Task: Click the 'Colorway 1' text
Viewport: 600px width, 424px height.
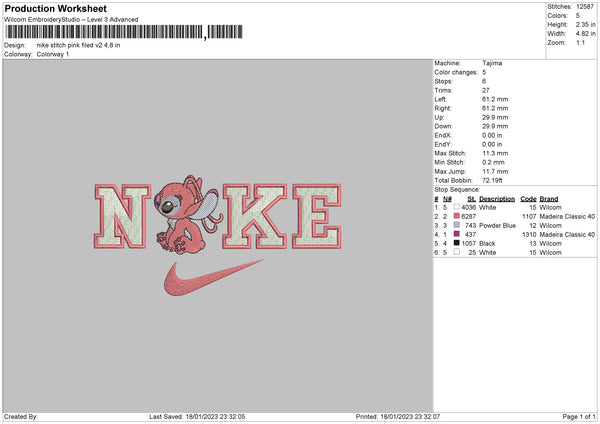Action: coord(53,54)
